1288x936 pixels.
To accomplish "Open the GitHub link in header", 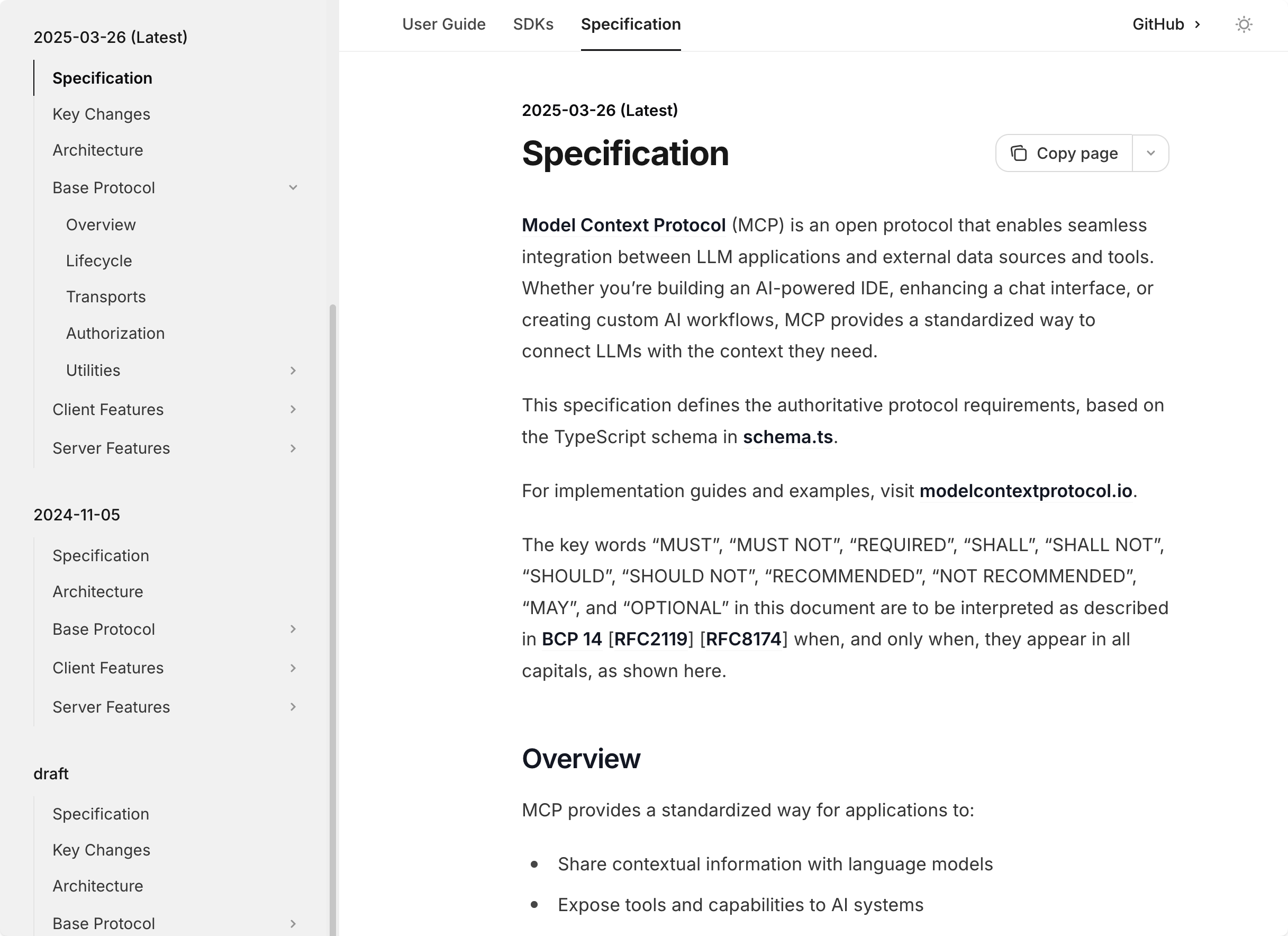I will [1165, 24].
